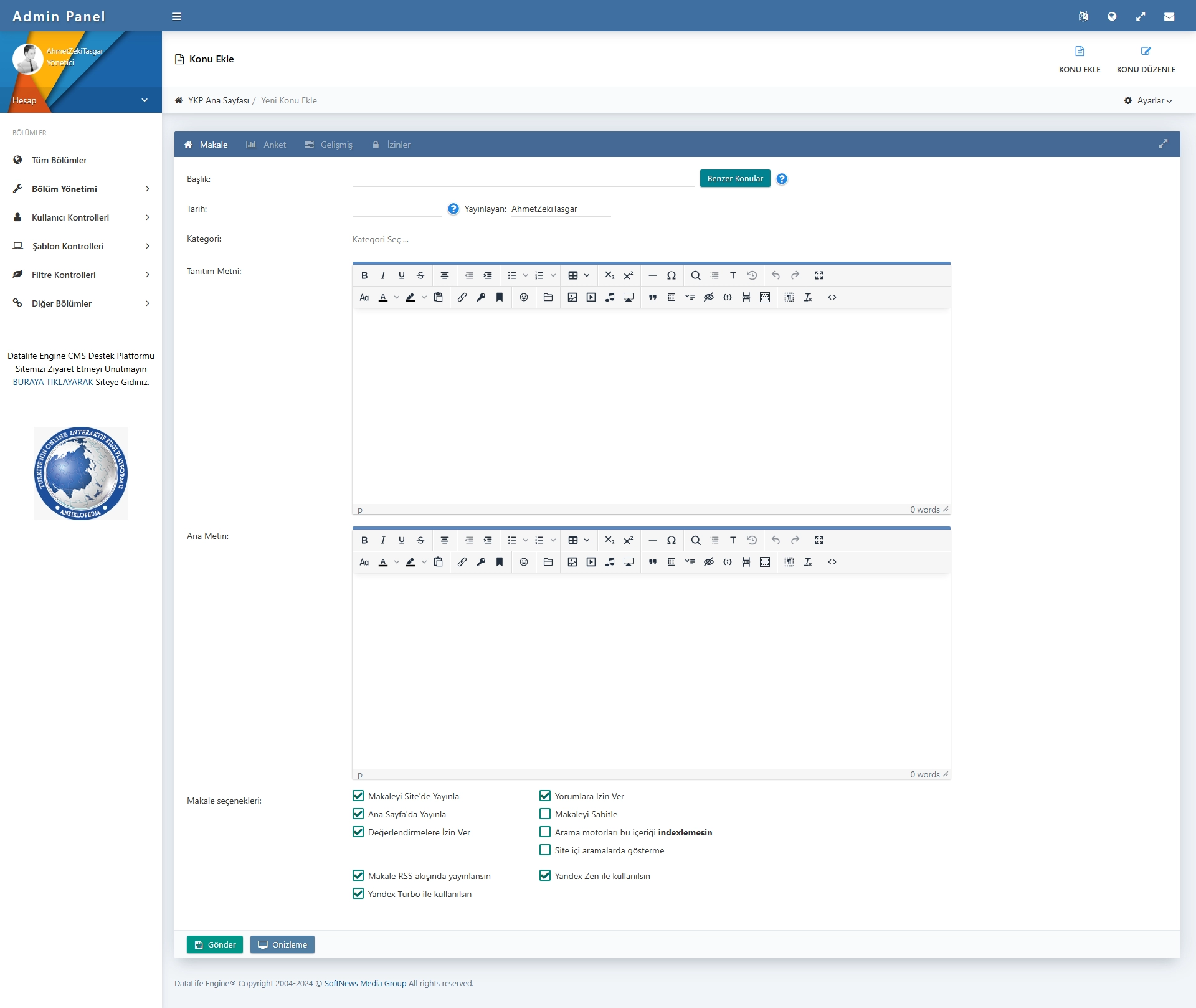Click hamburger menu icon to collapse sidebar
The height and width of the screenshot is (1008, 1196).
tap(176, 17)
